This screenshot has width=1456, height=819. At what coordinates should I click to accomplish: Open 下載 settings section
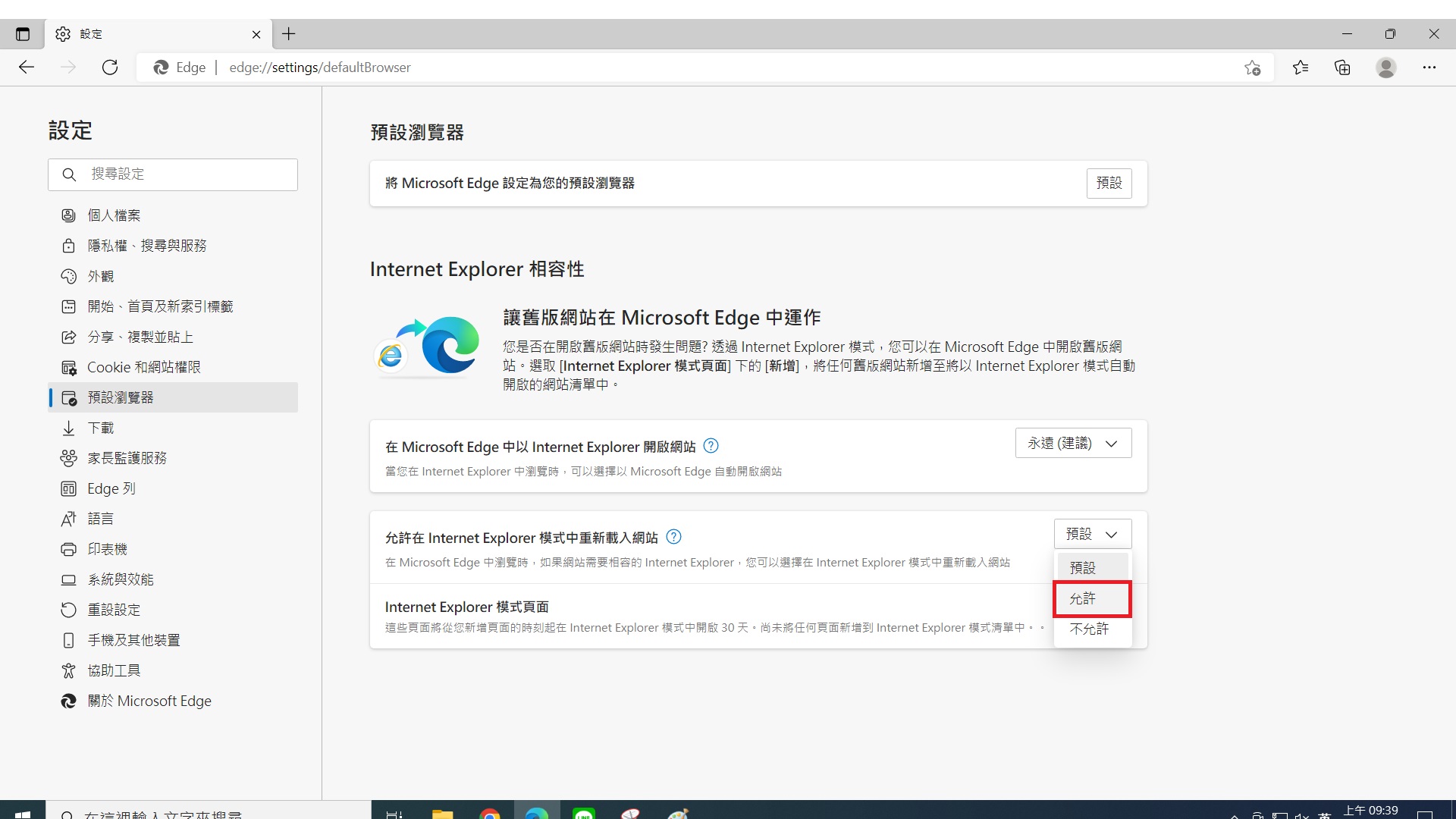click(x=174, y=428)
